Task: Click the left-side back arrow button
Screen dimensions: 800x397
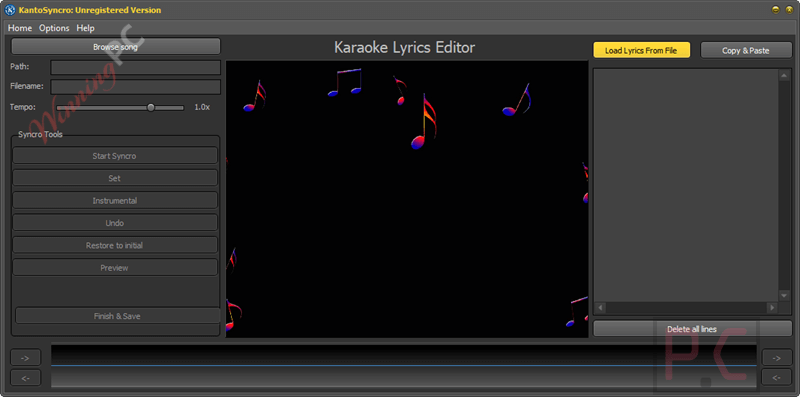Action: click(x=26, y=378)
